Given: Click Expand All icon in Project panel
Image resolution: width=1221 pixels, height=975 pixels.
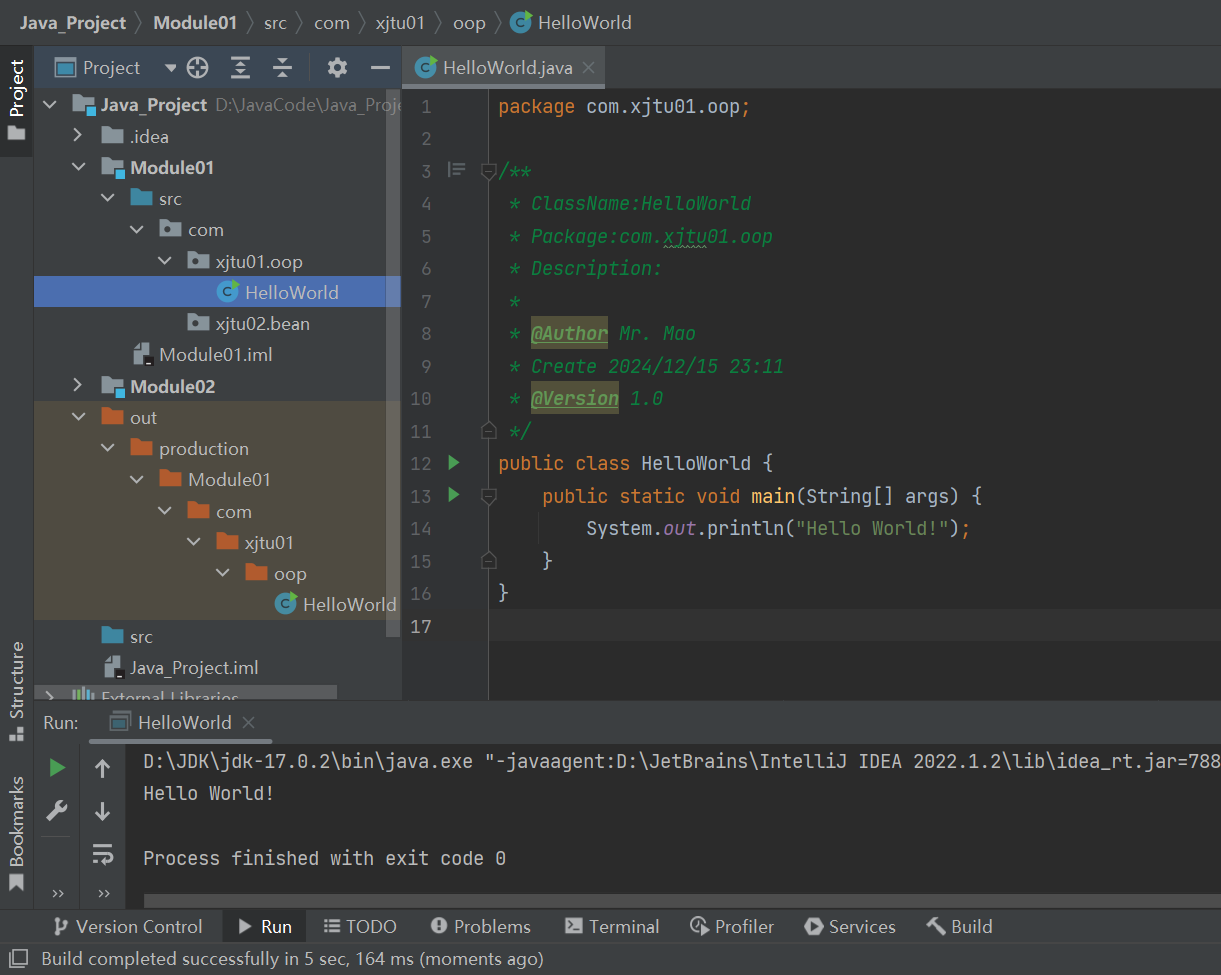Looking at the screenshot, I should 240,68.
